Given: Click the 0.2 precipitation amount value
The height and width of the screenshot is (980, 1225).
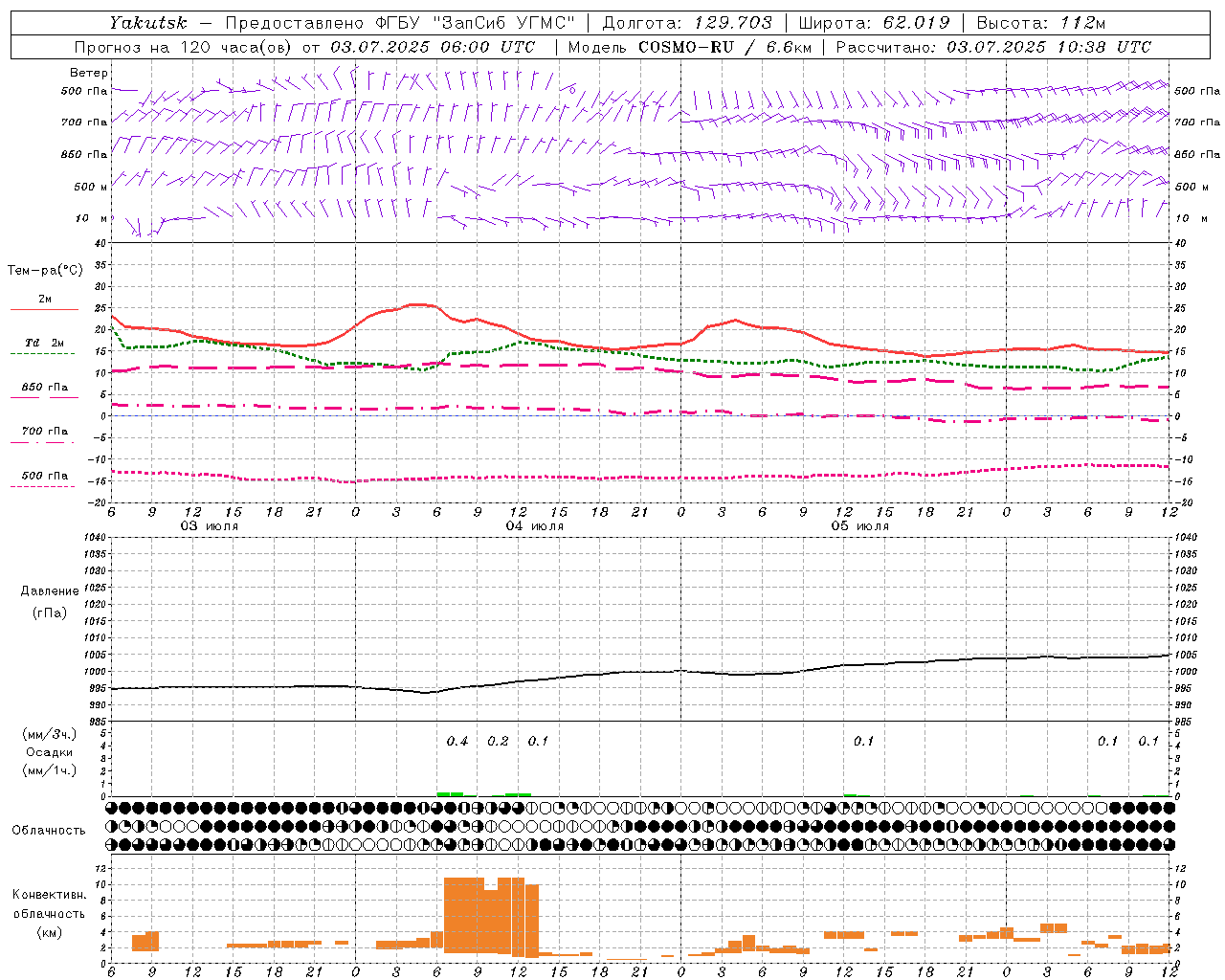Looking at the screenshot, I should click(x=498, y=742).
